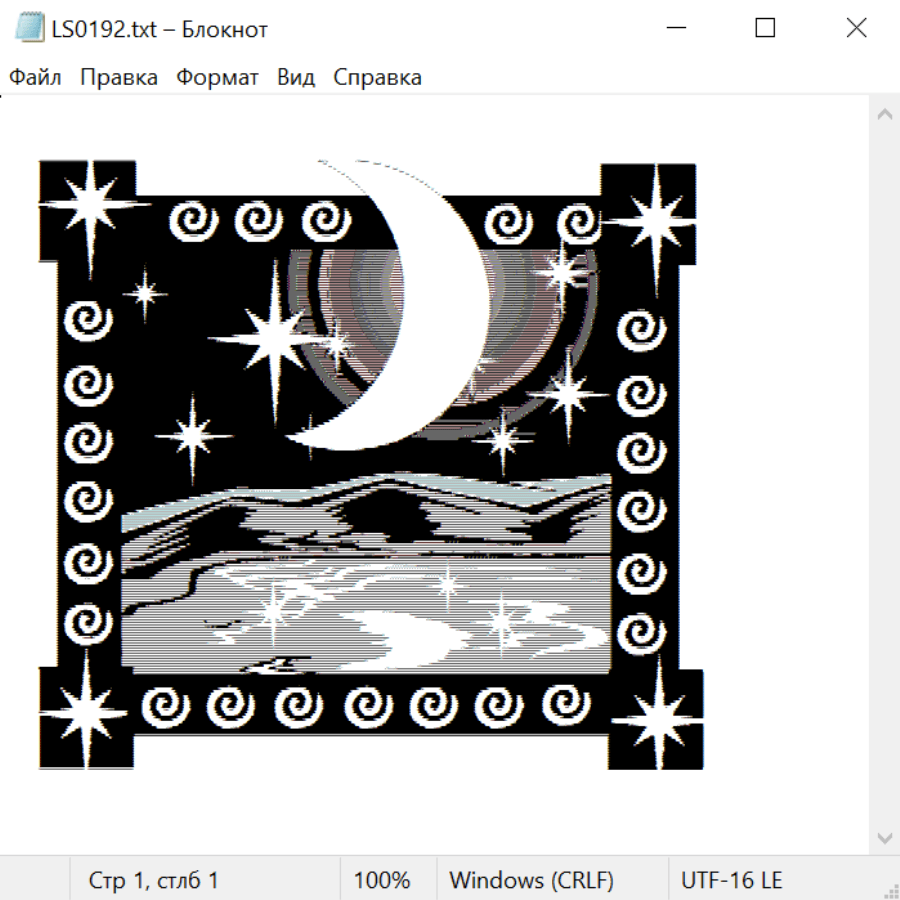
Task: Minimize the Блокнот window
Action: coord(673,29)
